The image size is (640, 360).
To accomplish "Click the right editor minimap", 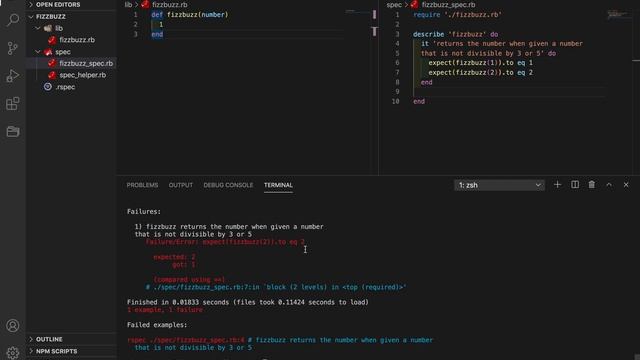I will coord(617,15).
